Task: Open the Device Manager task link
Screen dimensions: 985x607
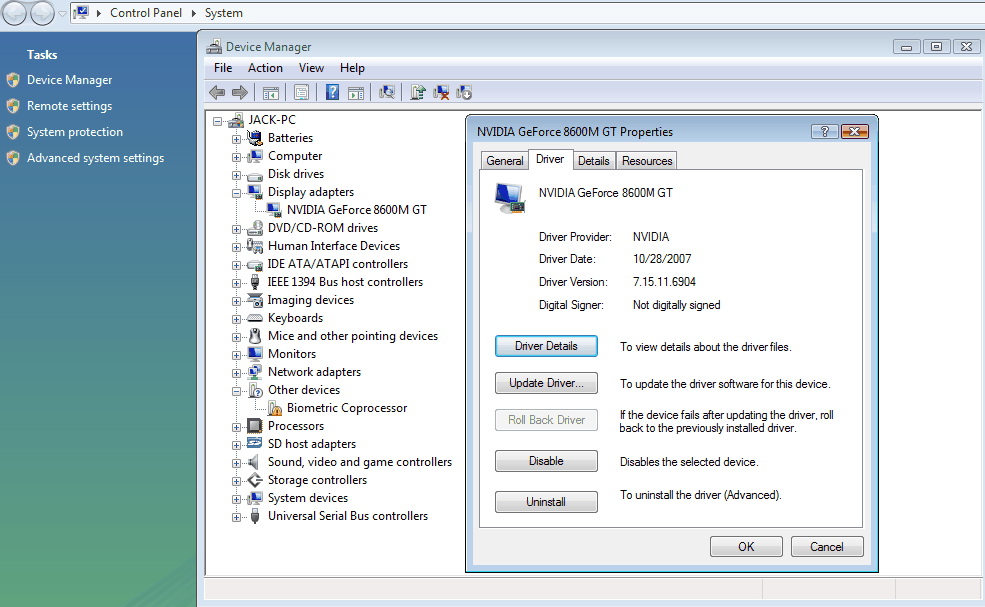Action: [70, 80]
